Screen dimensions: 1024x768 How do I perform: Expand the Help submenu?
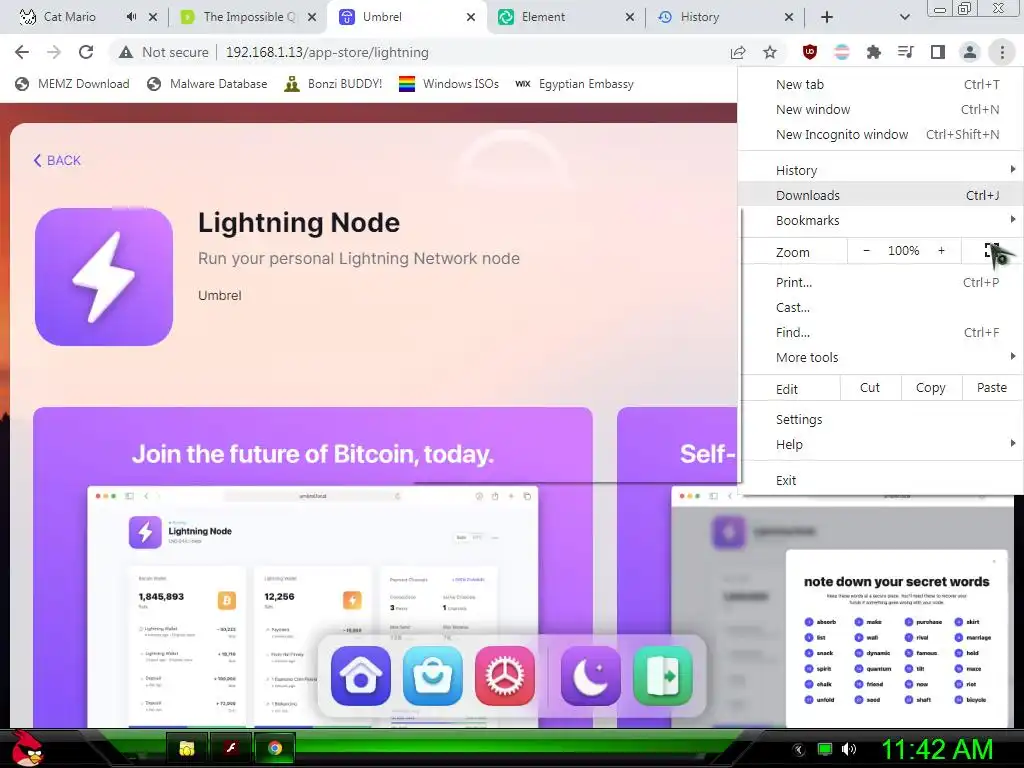880,444
